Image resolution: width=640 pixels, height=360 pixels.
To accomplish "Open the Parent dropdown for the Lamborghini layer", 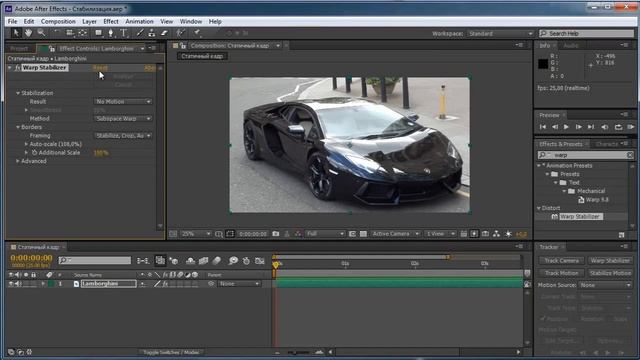I will tap(239, 284).
